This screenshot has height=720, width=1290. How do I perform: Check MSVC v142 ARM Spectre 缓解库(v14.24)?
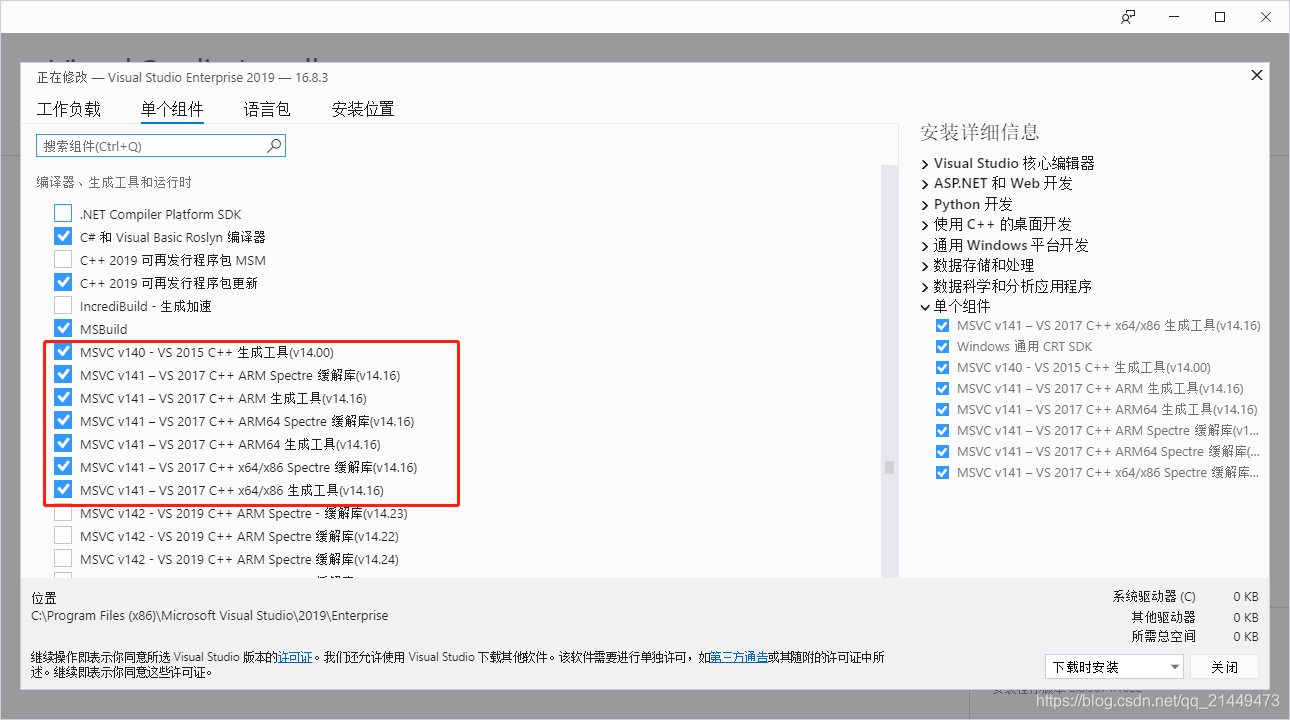tap(63, 559)
